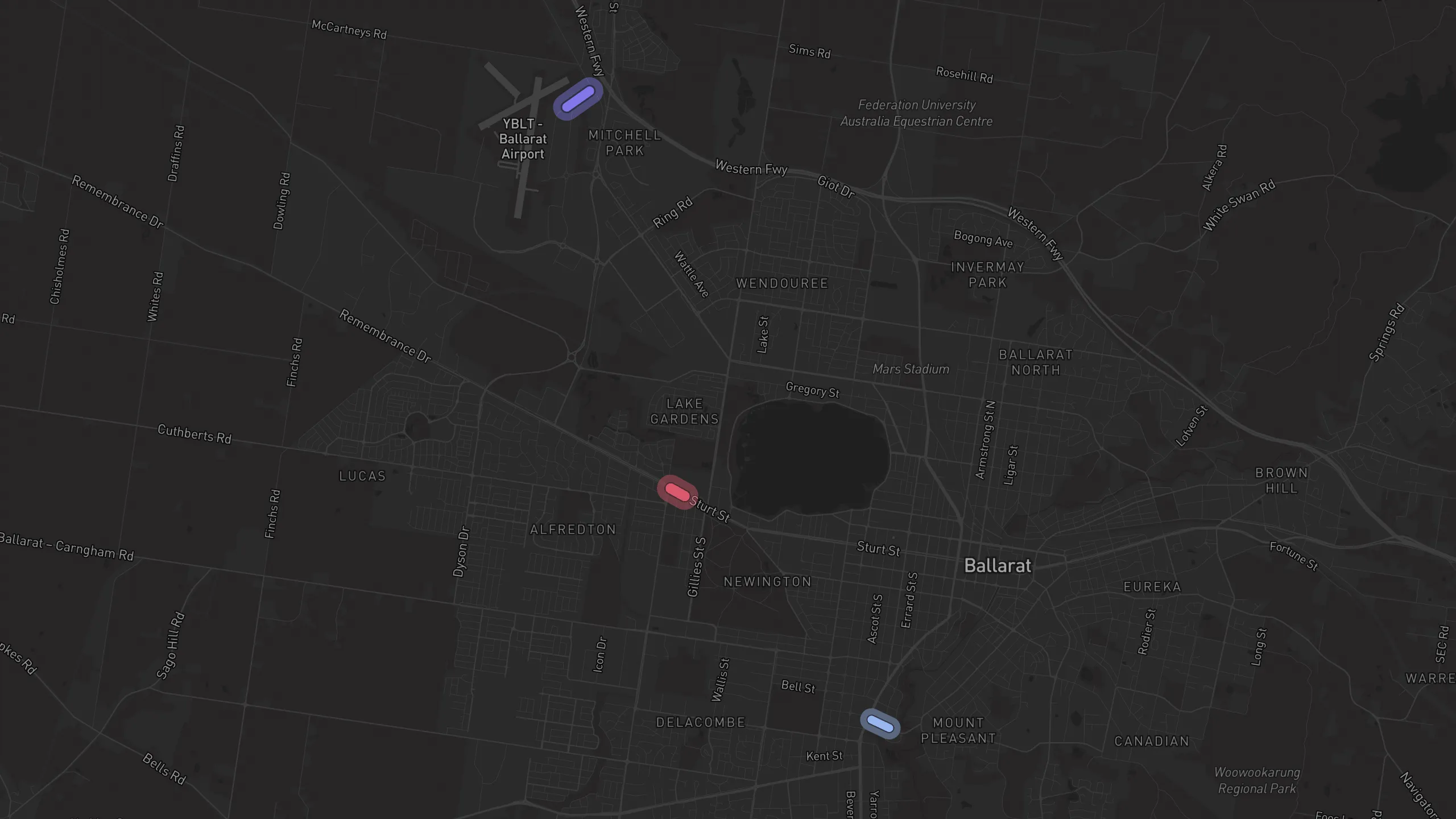The width and height of the screenshot is (1456, 819).
Task: Click the Ballarat – Carngham Rd label
Action: click(x=67, y=547)
